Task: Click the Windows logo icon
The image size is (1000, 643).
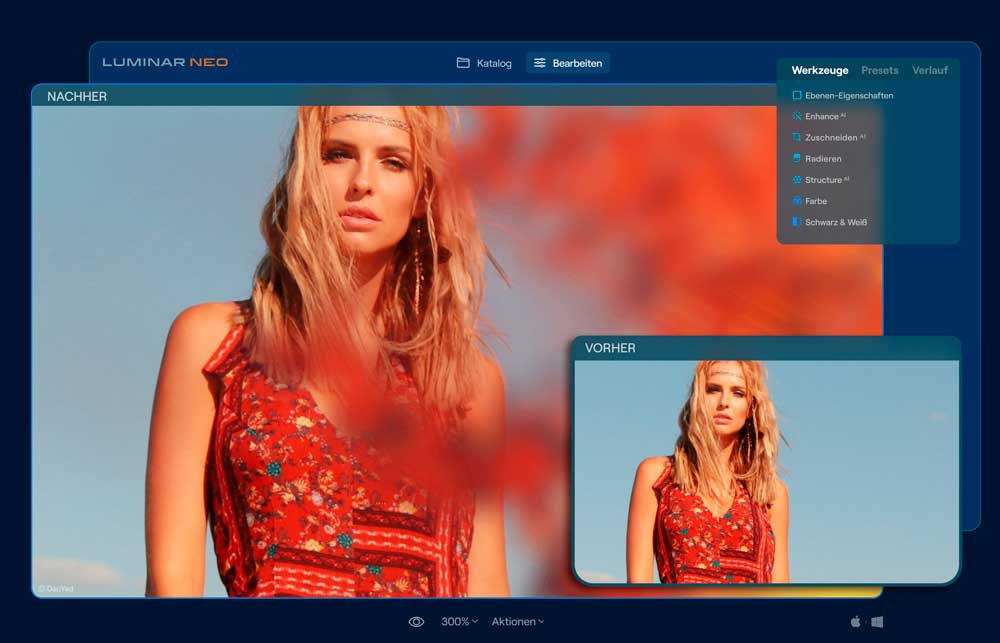Action: (x=878, y=622)
